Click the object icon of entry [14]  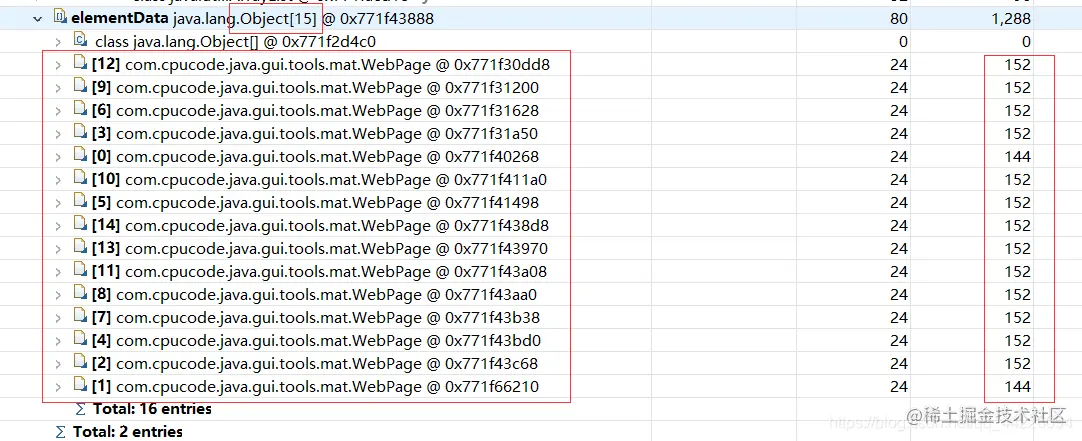81,225
